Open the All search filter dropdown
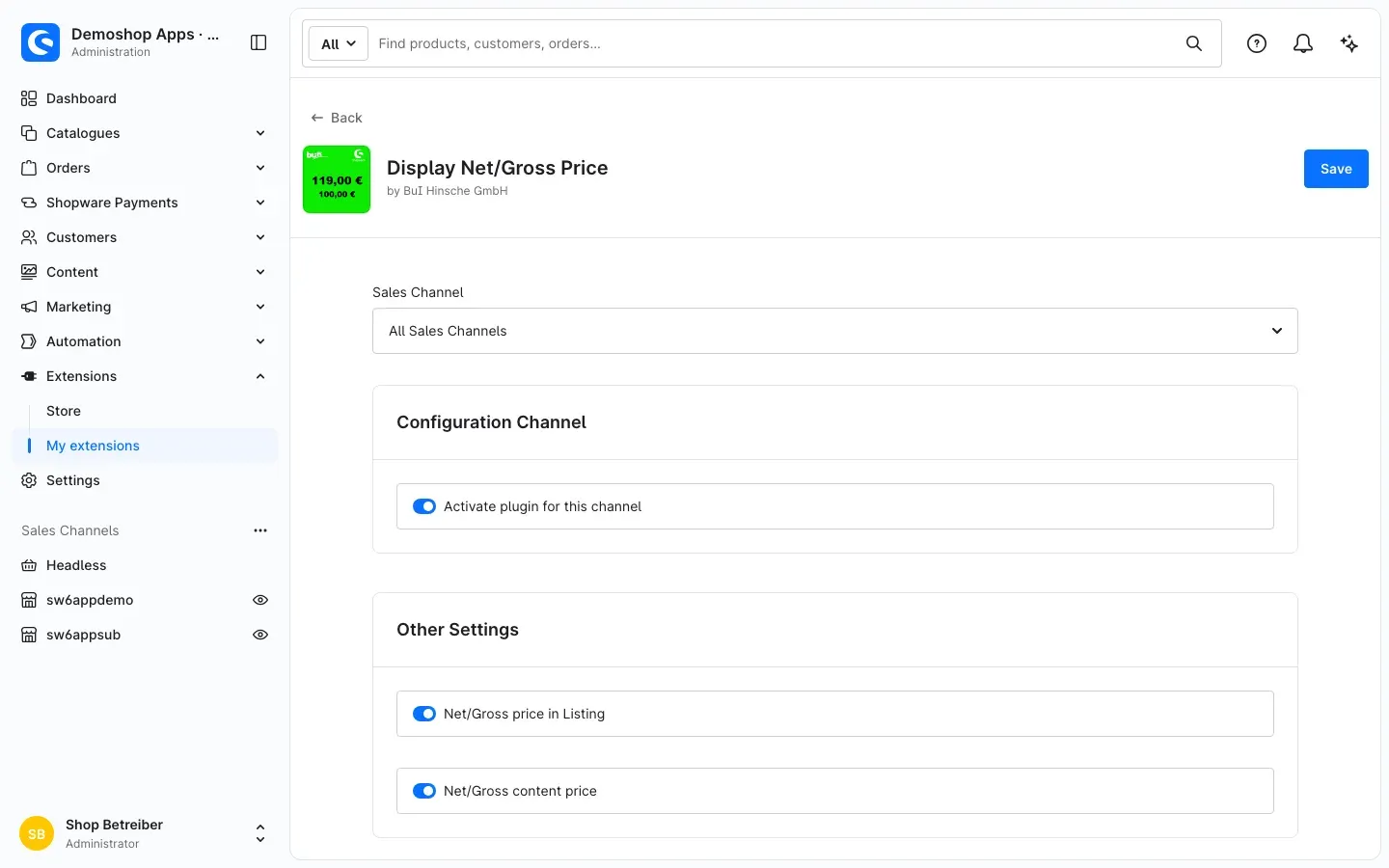 pos(339,43)
